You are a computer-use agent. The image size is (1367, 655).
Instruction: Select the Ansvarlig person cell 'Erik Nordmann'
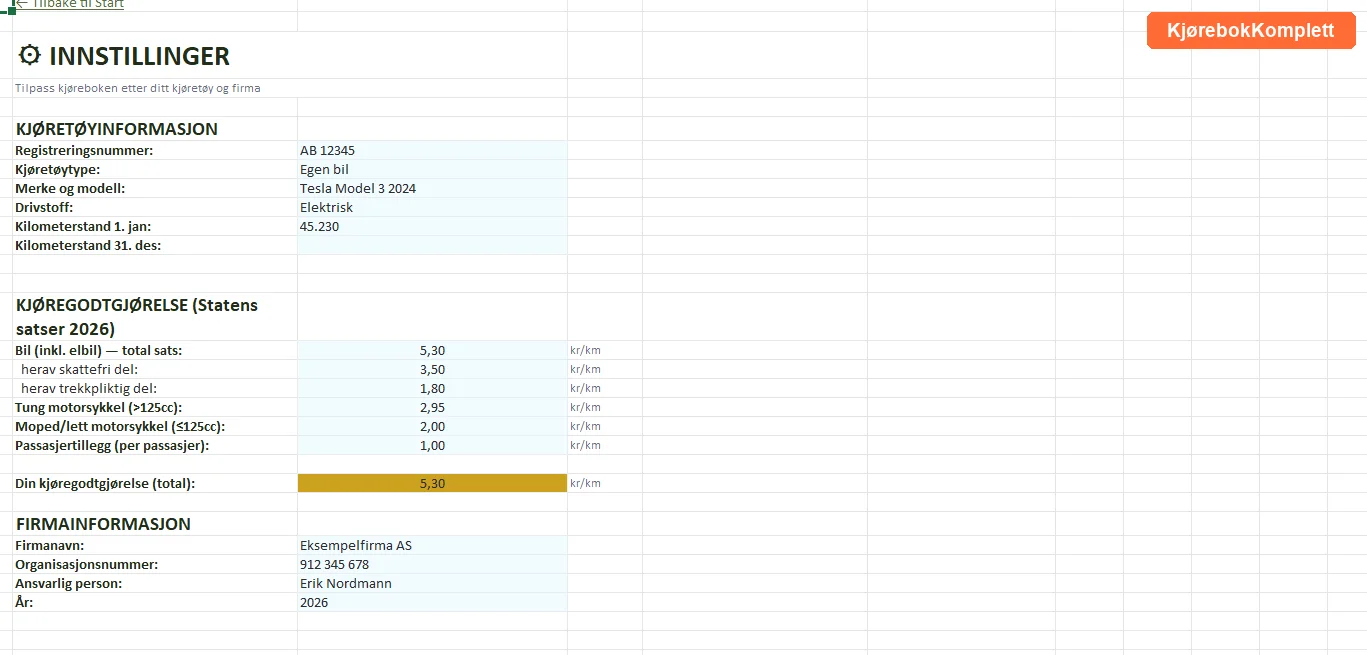[432, 584]
